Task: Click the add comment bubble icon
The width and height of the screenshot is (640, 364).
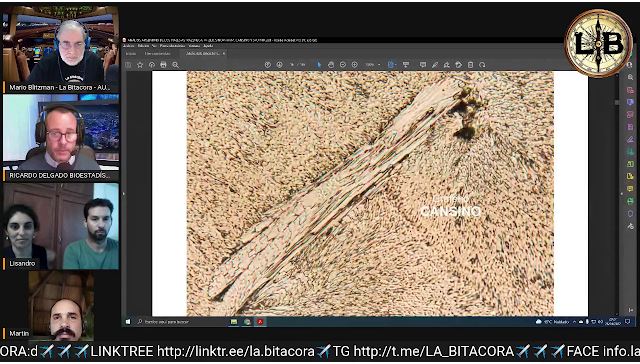Action: [x=423, y=65]
